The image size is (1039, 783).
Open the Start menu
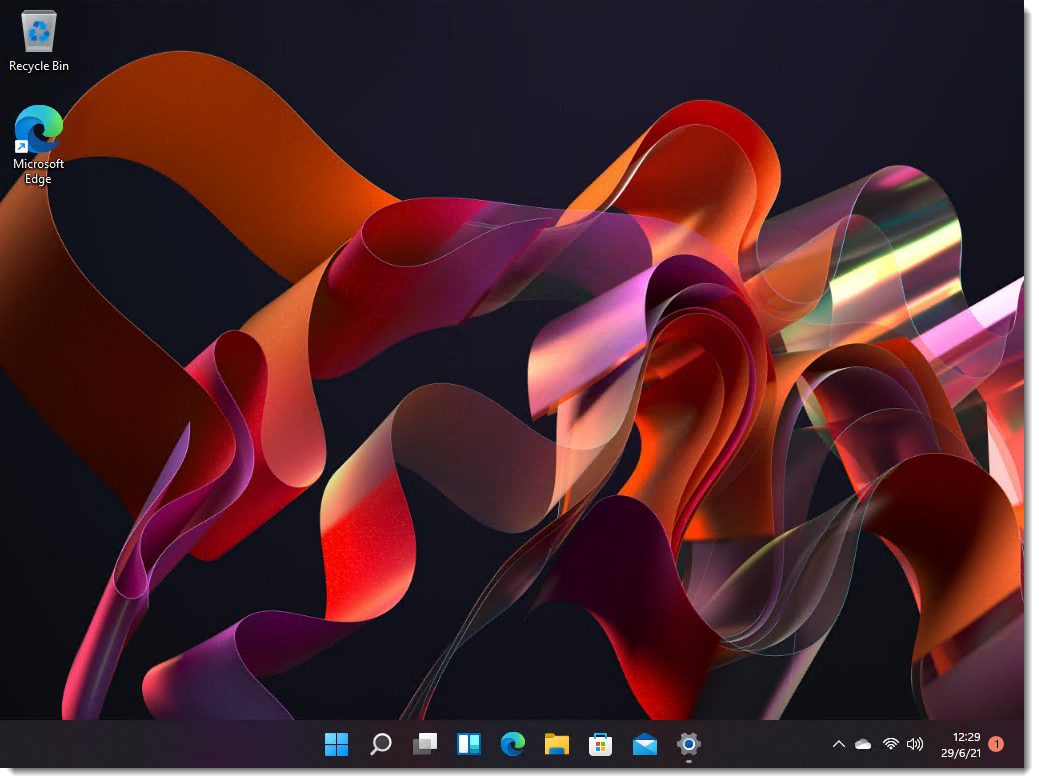[x=336, y=745]
